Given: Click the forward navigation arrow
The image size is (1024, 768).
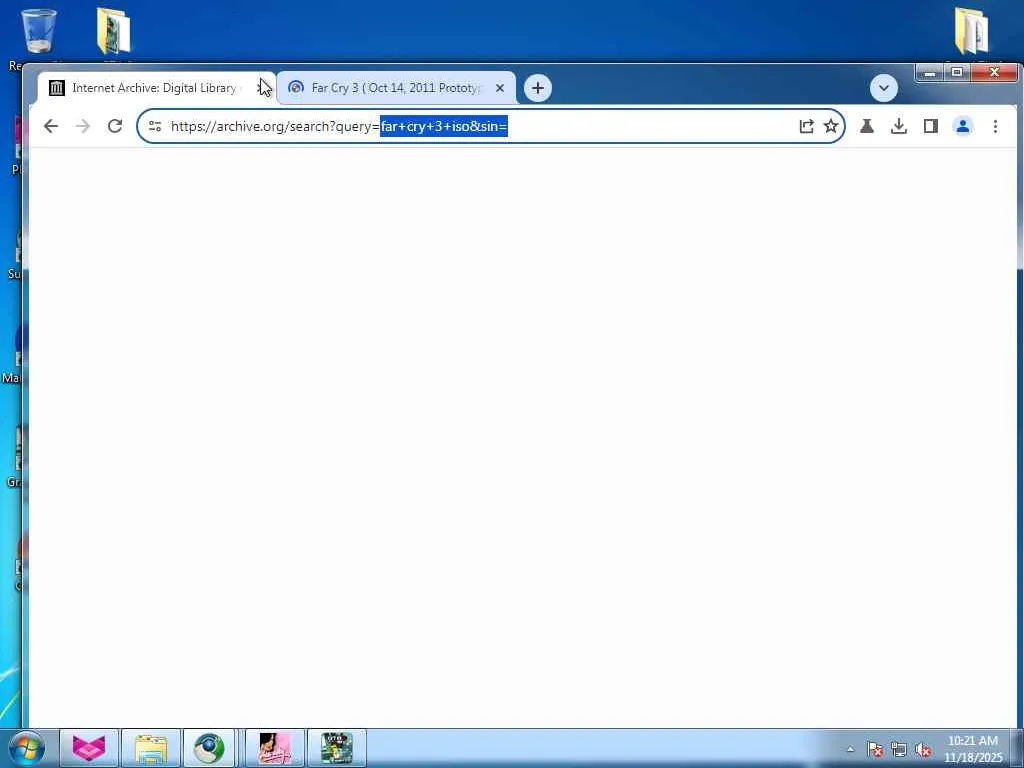Looking at the screenshot, I should click(x=83, y=126).
